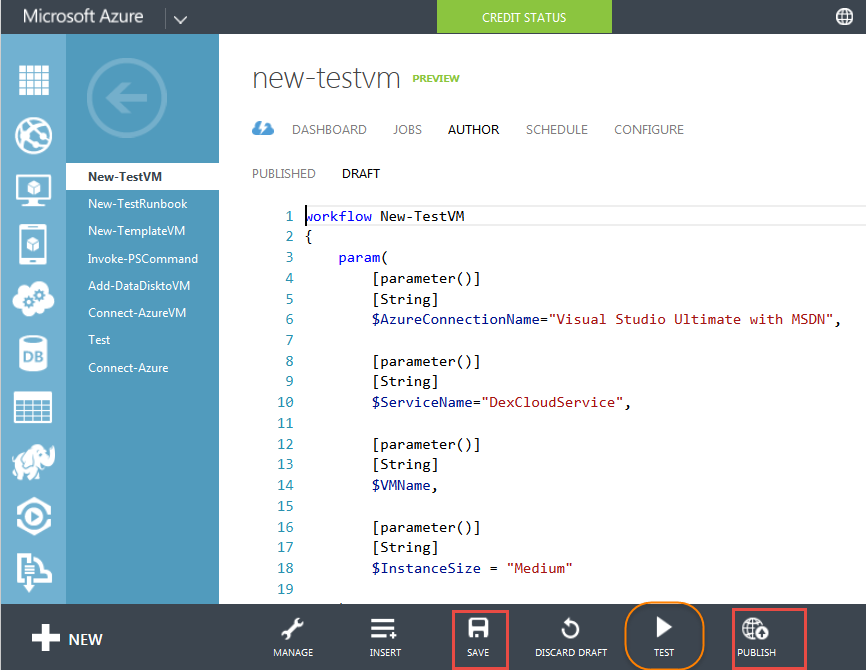Click Discard Draft
The width and height of the screenshot is (866, 670).
(571, 637)
